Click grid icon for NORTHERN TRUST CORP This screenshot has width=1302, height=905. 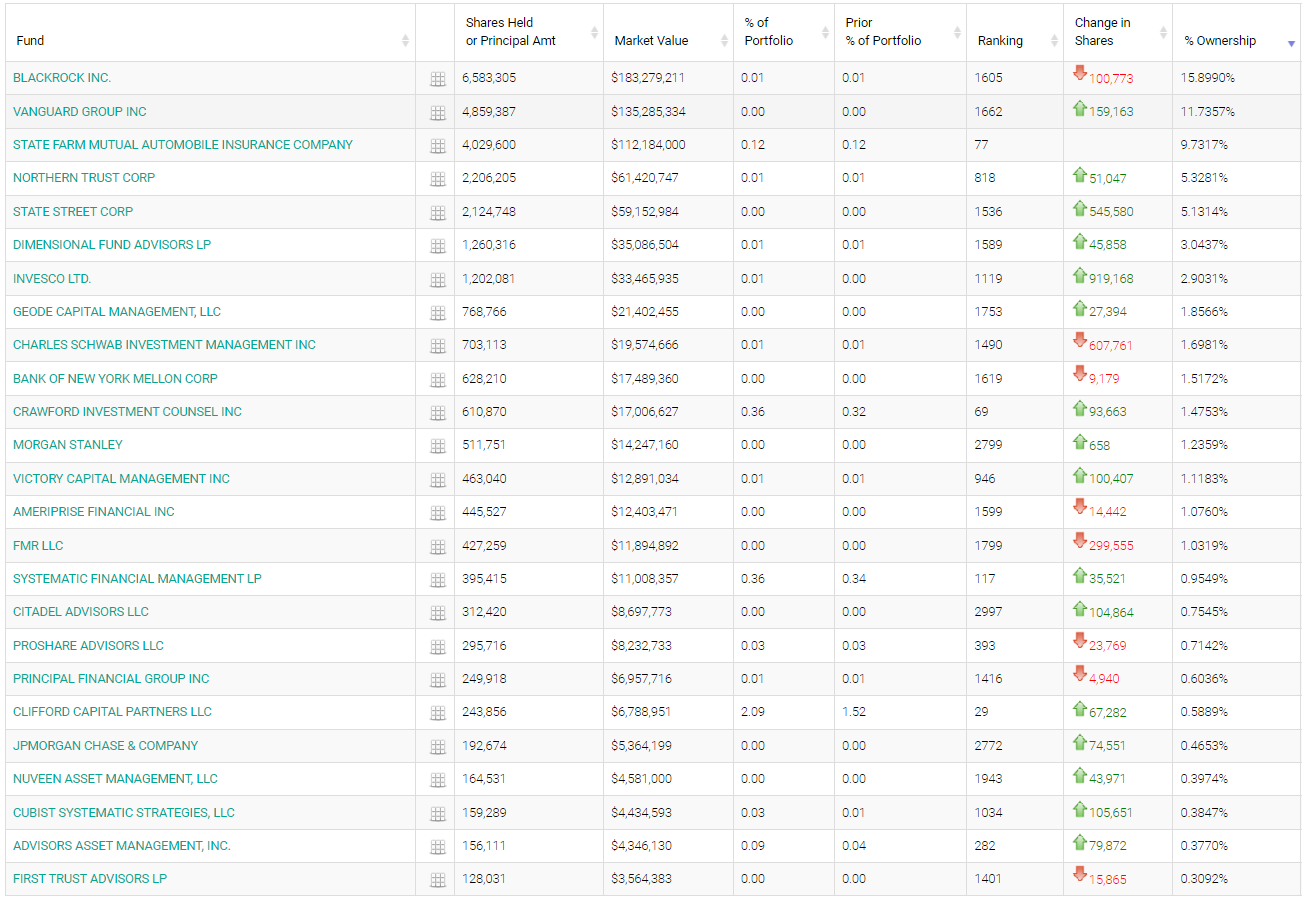(x=437, y=179)
